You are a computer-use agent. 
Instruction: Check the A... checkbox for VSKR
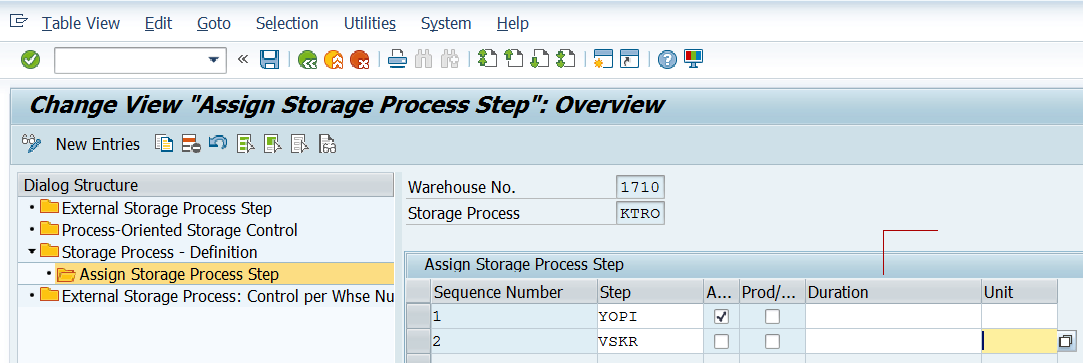(722, 342)
